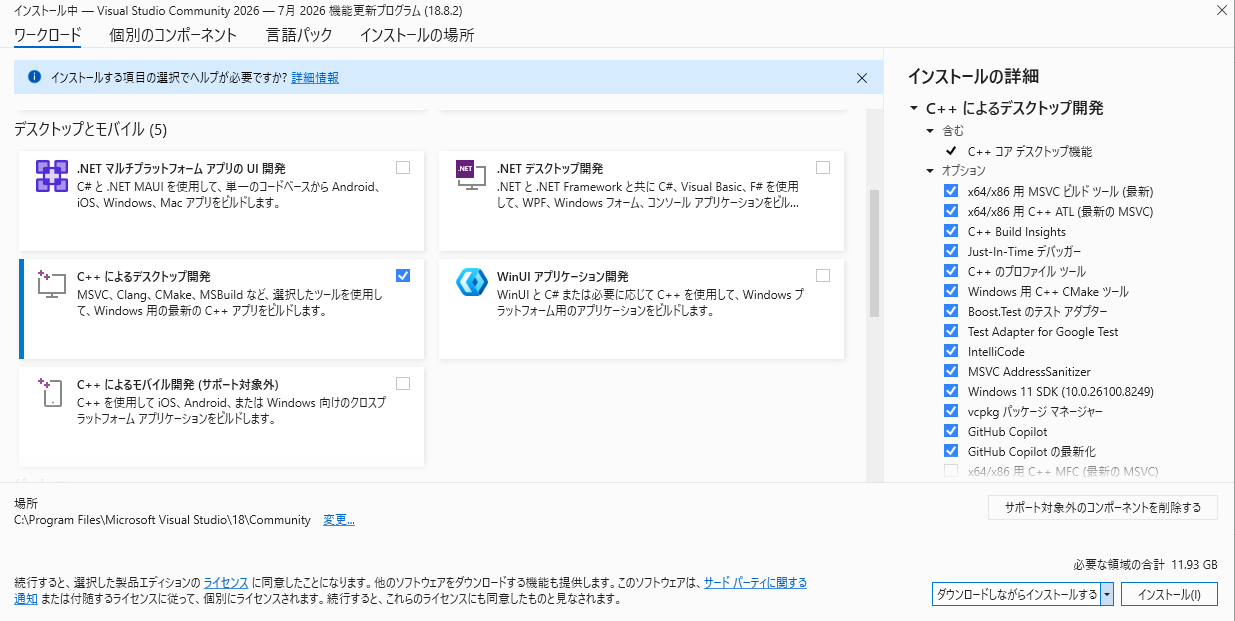Uncheck Test Adapter for Google Test

(x=951, y=331)
